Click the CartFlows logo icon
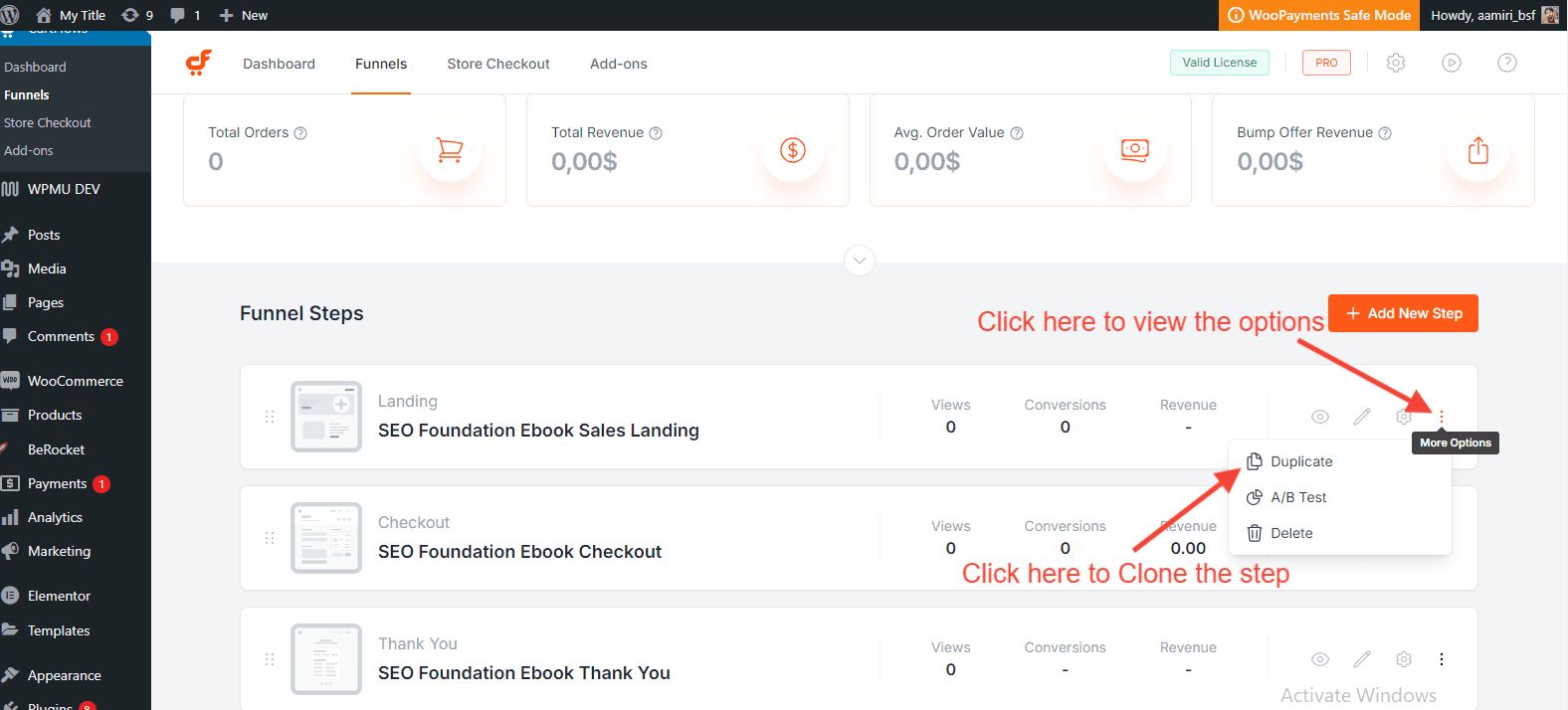 [x=199, y=63]
